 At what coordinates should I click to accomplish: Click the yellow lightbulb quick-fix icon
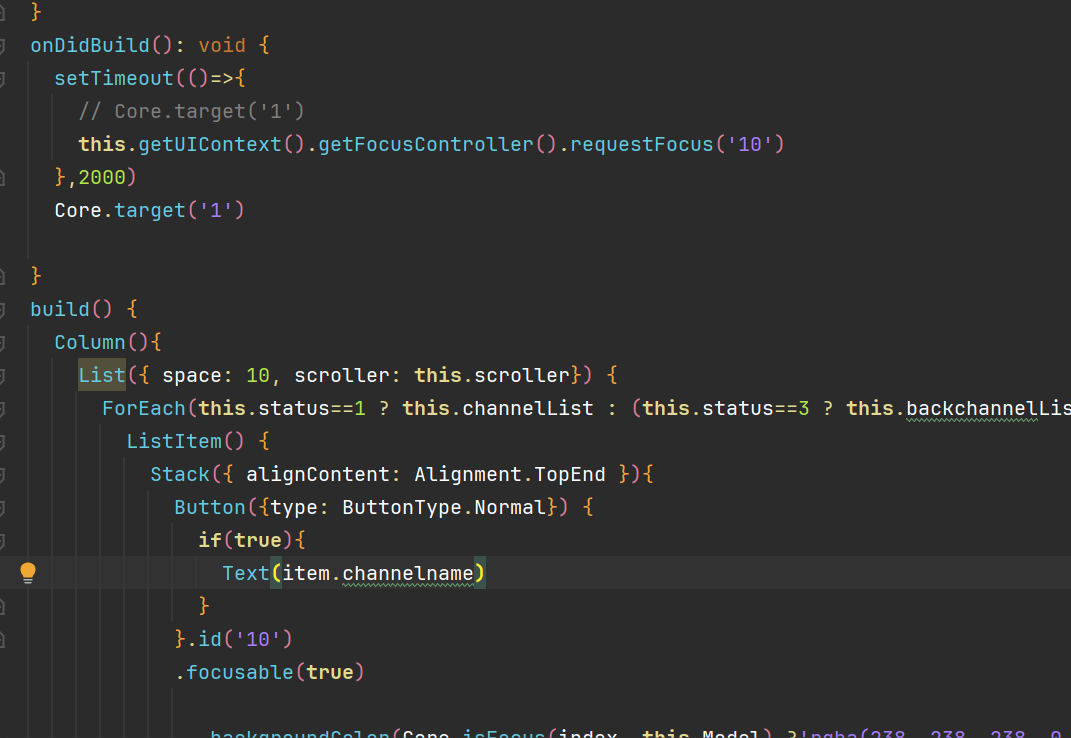point(28,573)
